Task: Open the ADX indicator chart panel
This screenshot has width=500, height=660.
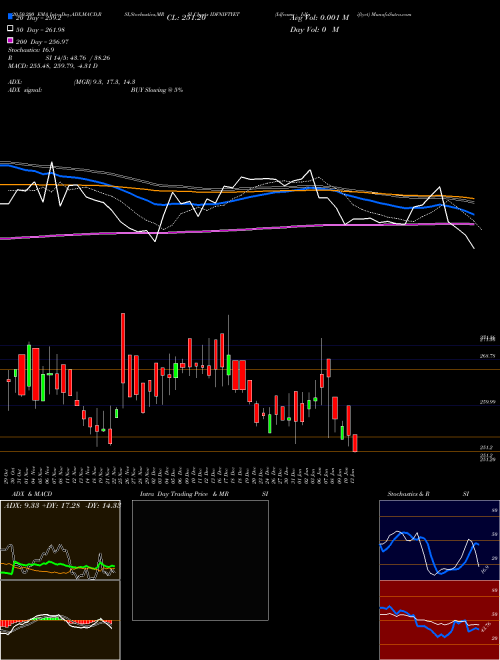Action: pyautogui.click(x=60, y=540)
